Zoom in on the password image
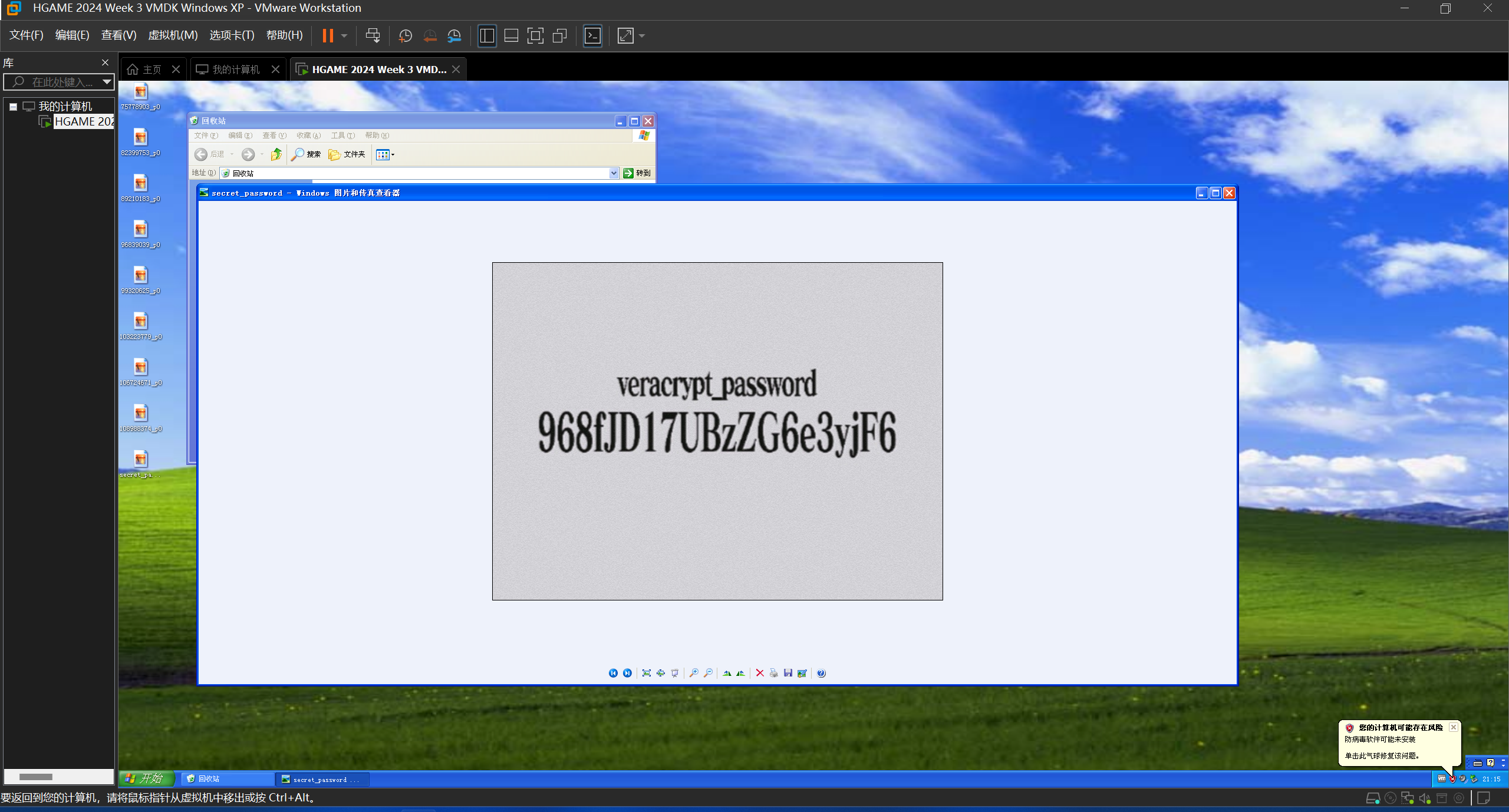This screenshot has height=812, width=1509. [694, 673]
